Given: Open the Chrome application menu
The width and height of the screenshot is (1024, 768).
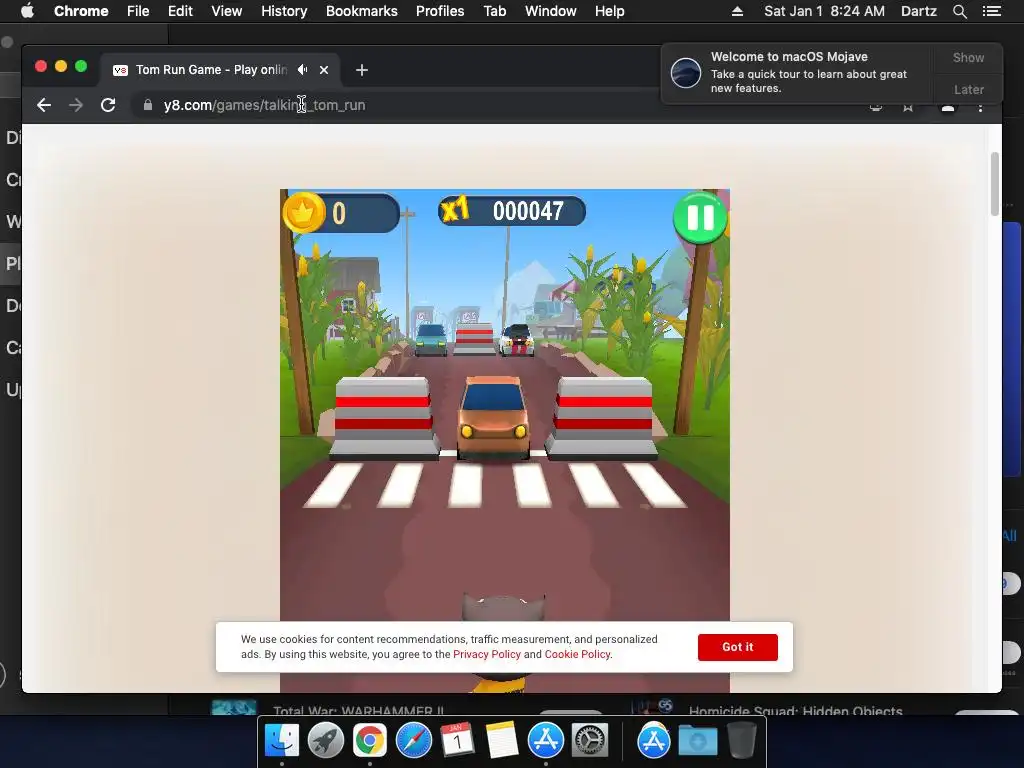Looking at the screenshot, I should [x=81, y=11].
